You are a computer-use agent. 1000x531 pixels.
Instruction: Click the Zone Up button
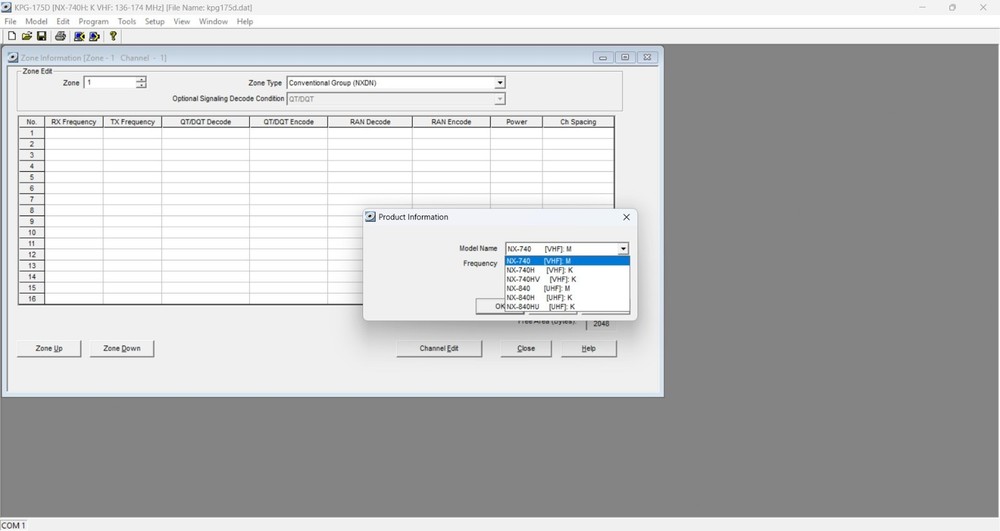(x=49, y=349)
